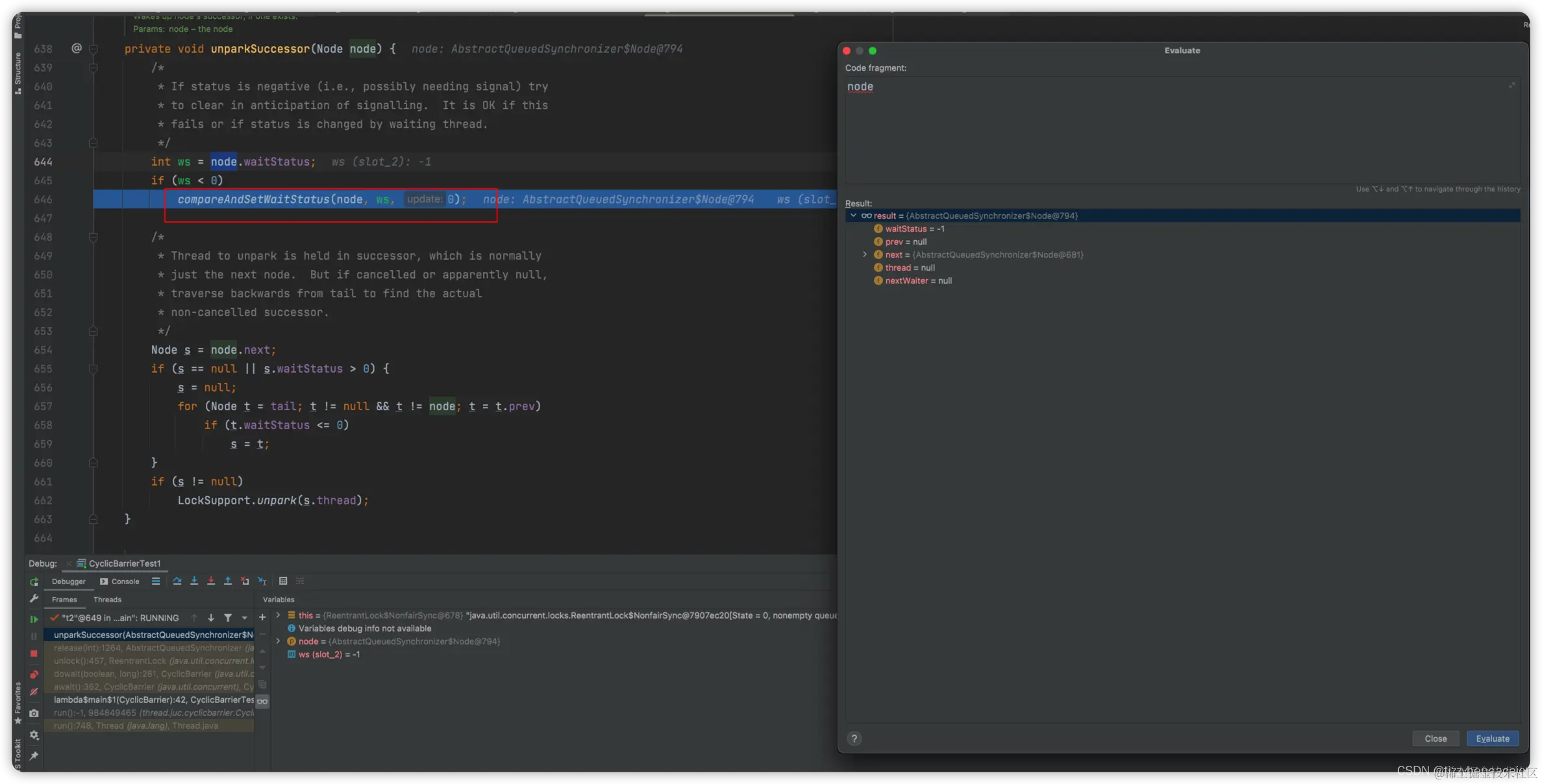This screenshot has width=1542, height=784.
Task: Click Close button in Evaluate dialog
Action: (x=1436, y=739)
